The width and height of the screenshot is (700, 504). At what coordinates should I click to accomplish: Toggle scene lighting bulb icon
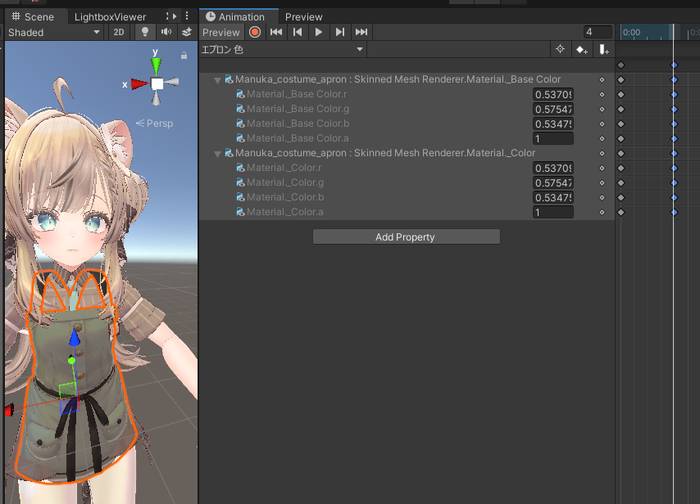pyautogui.click(x=145, y=32)
